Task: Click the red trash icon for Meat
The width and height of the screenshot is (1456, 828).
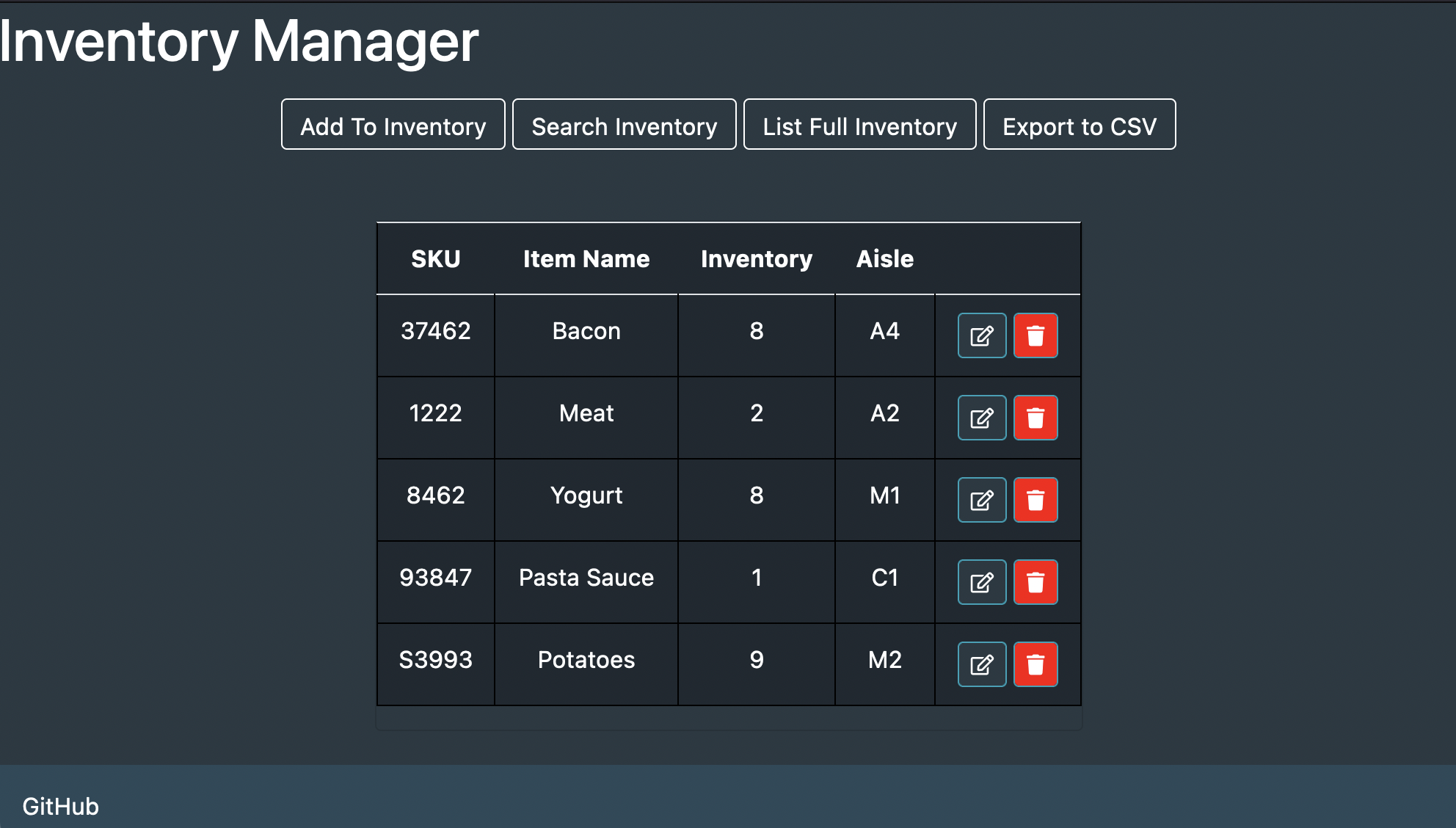Action: [x=1035, y=417]
